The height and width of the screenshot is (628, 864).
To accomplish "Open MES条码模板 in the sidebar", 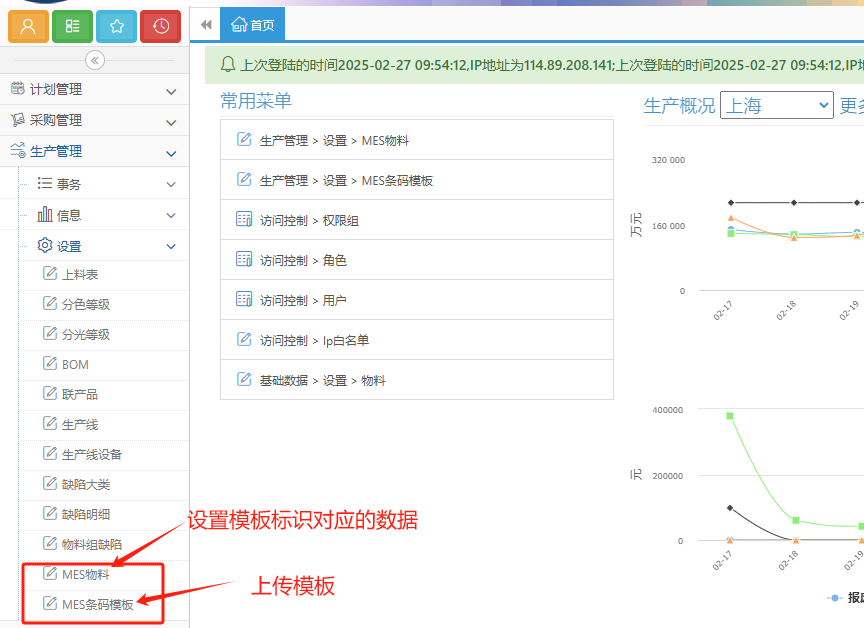I will (x=98, y=605).
